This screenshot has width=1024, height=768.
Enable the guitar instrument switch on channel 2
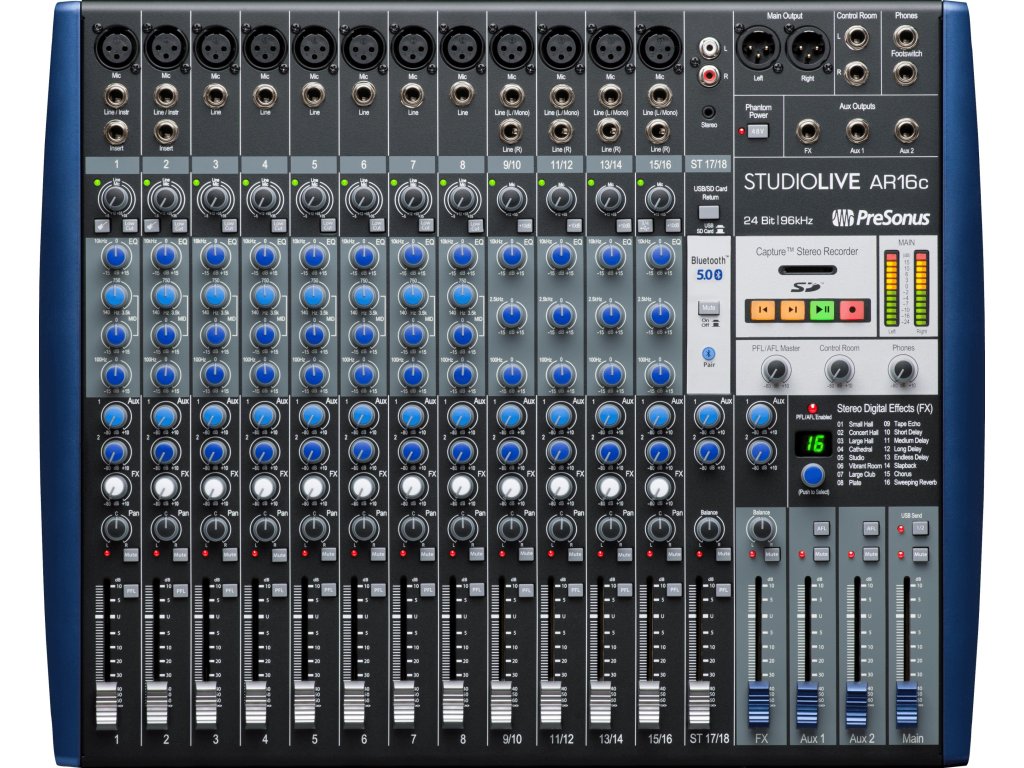pyautogui.click(x=152, y=226)
